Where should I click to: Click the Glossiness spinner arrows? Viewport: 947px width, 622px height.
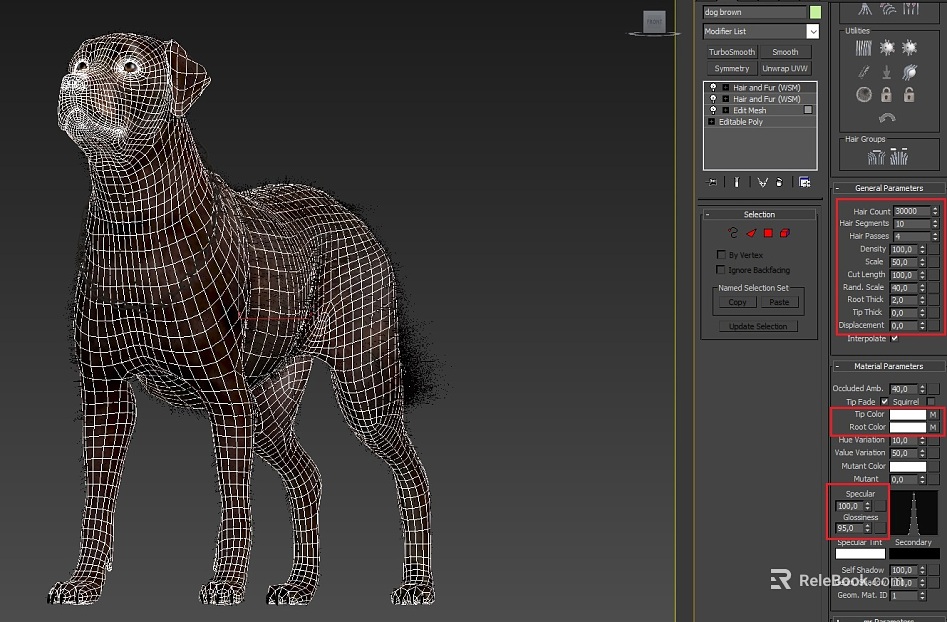tap(868, 528)
